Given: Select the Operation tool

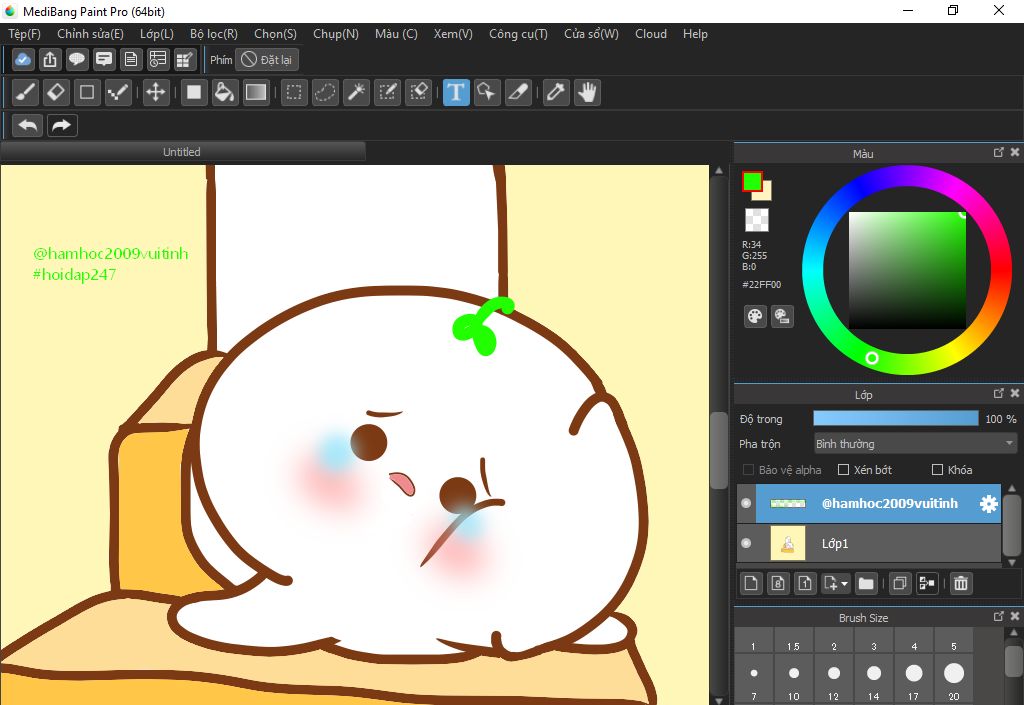Looking at the screenshot, I should click(x=487, y=92).
